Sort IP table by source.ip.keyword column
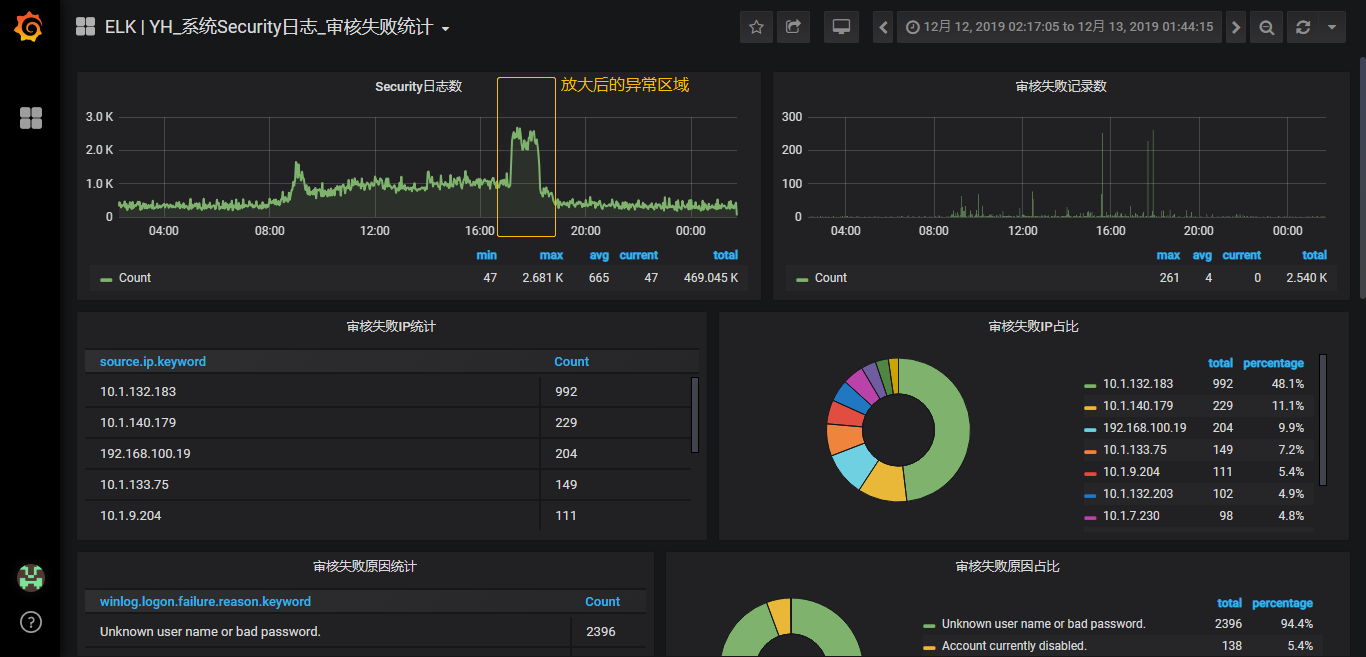The height and width of the screenshot is (657, 1366). click(x=153, y=362)
